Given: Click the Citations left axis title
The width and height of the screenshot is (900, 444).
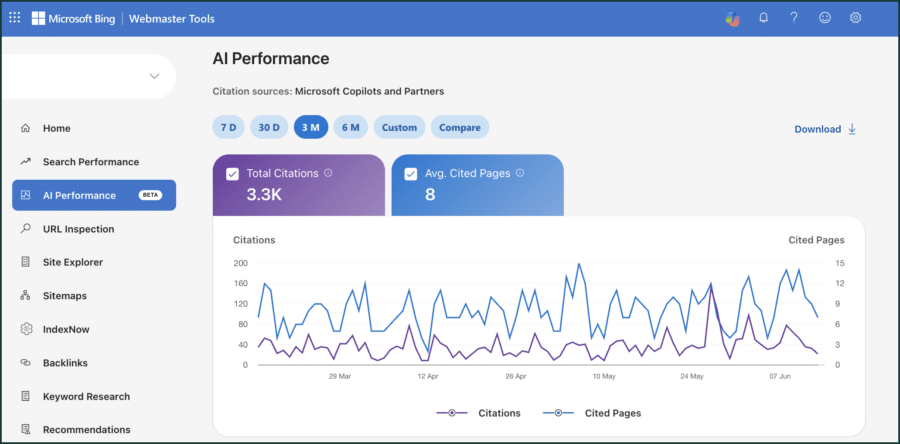Looking at the screenshot, I should tap(254, 240).
